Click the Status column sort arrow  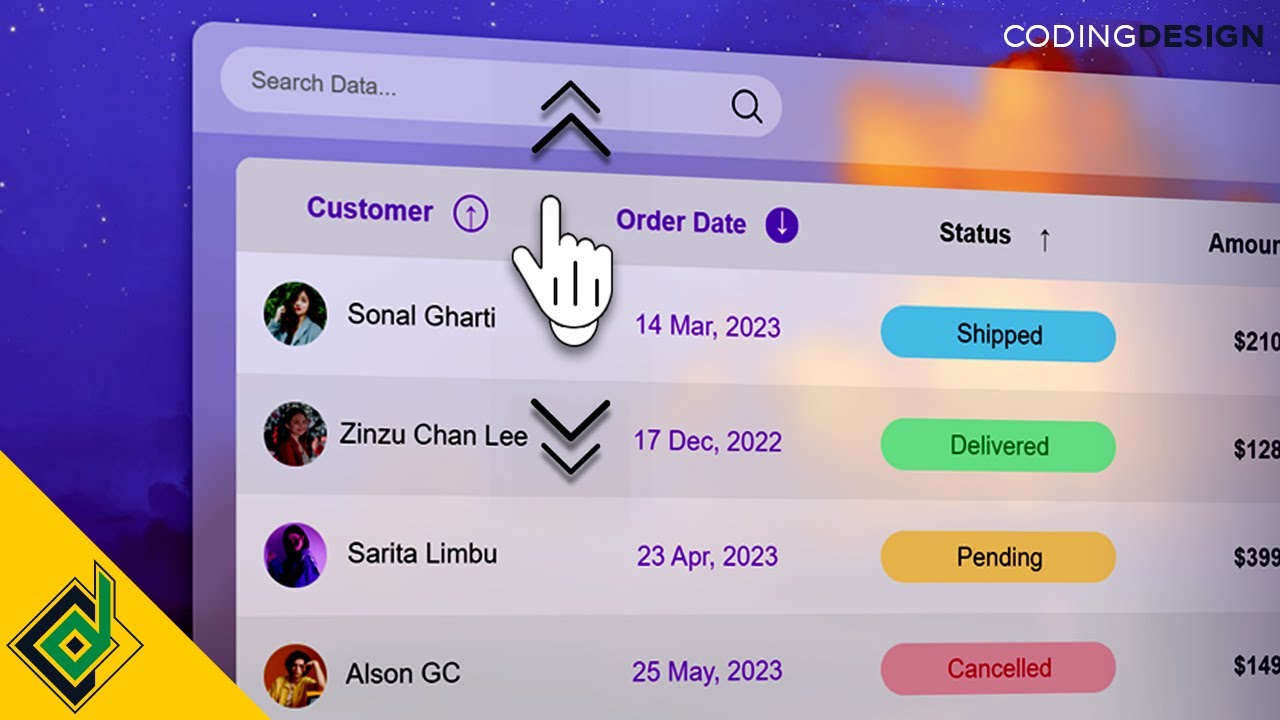point(1045,239)
